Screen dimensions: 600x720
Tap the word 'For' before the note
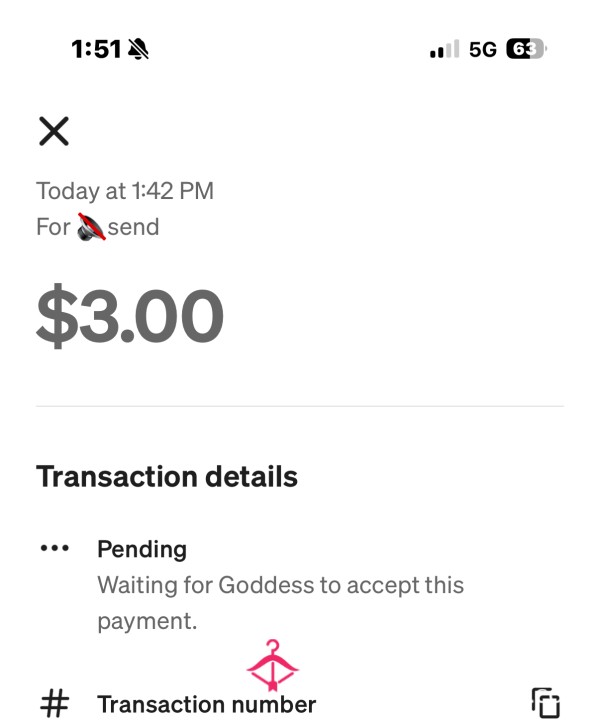(53, 227)
